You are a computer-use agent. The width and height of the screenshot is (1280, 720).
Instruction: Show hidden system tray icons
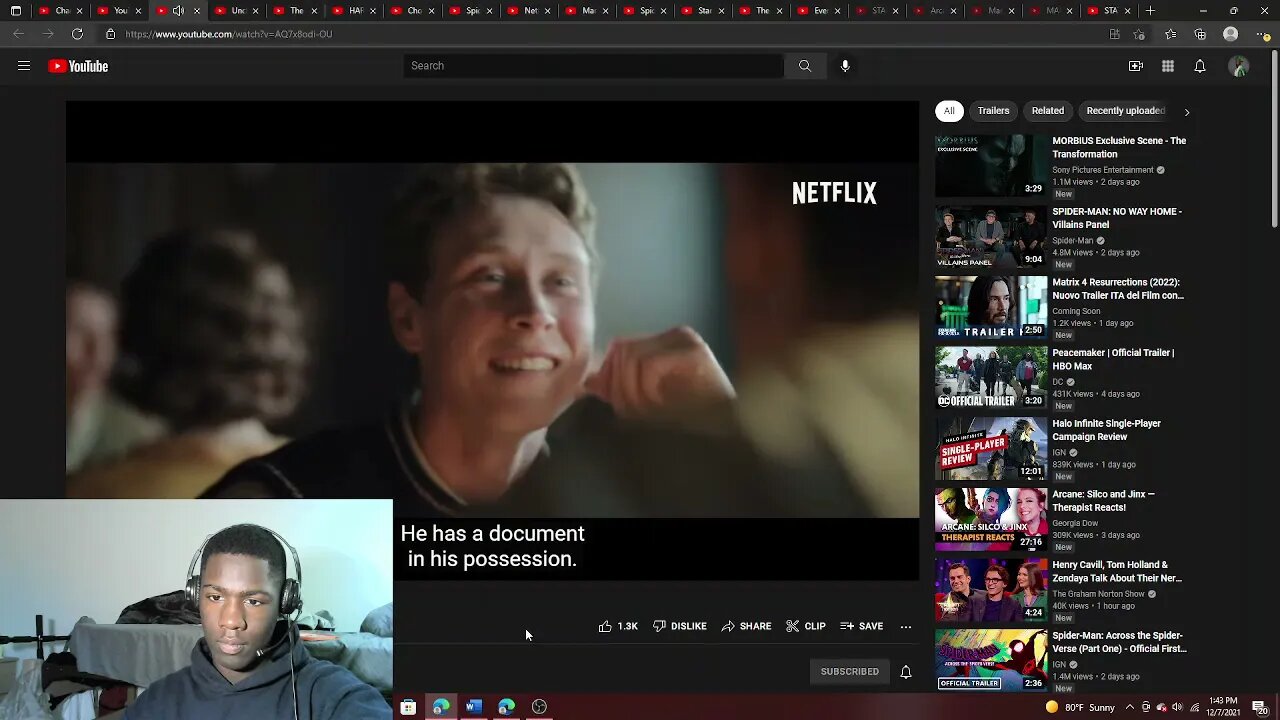click(1130, 708)
